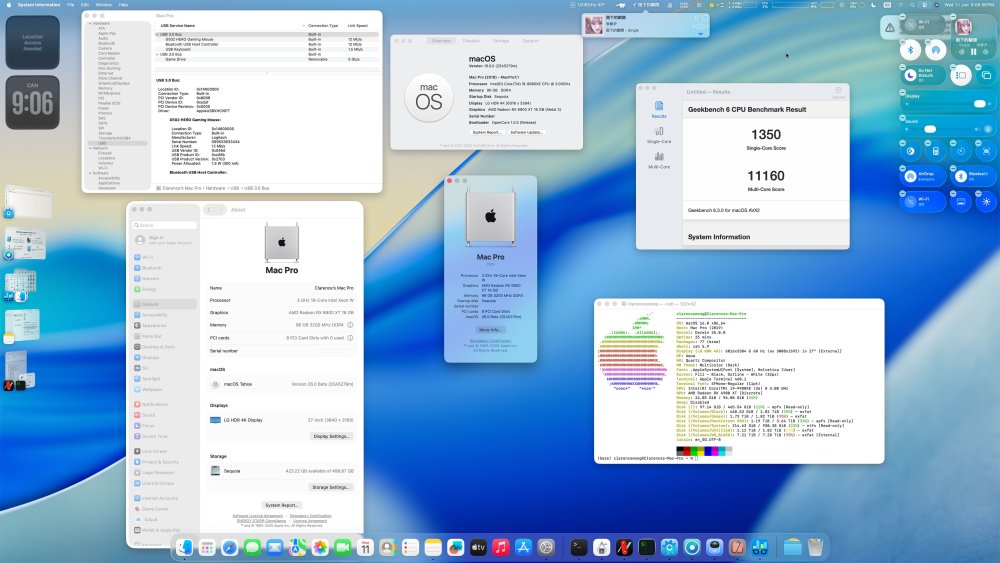This screenshot has height=563, width=1000.
Task: Toggle the round AirDrop button beside Bluetooth
Action: coord(936,50)
